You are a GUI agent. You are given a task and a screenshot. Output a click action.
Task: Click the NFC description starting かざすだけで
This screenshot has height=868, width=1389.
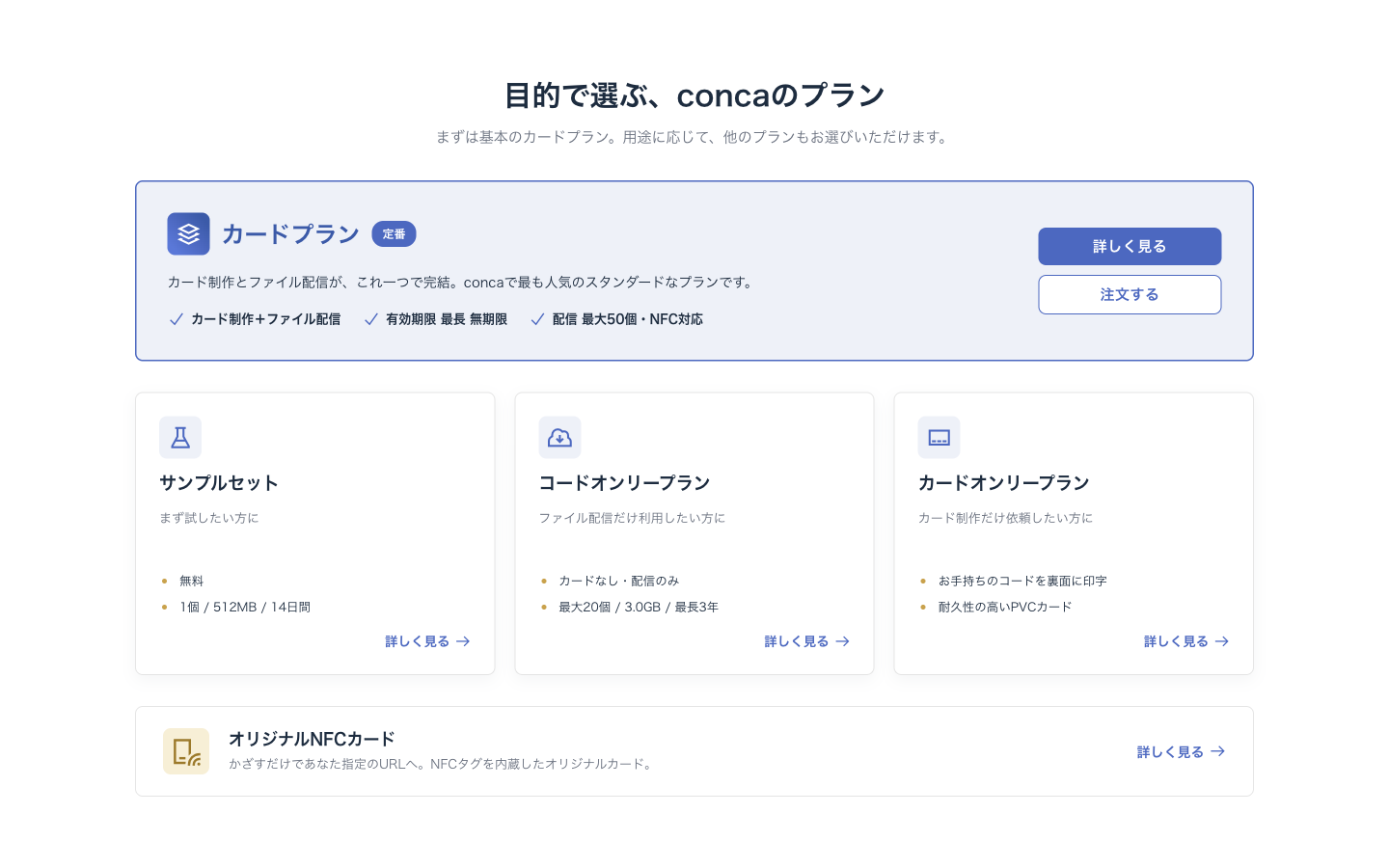443,764
